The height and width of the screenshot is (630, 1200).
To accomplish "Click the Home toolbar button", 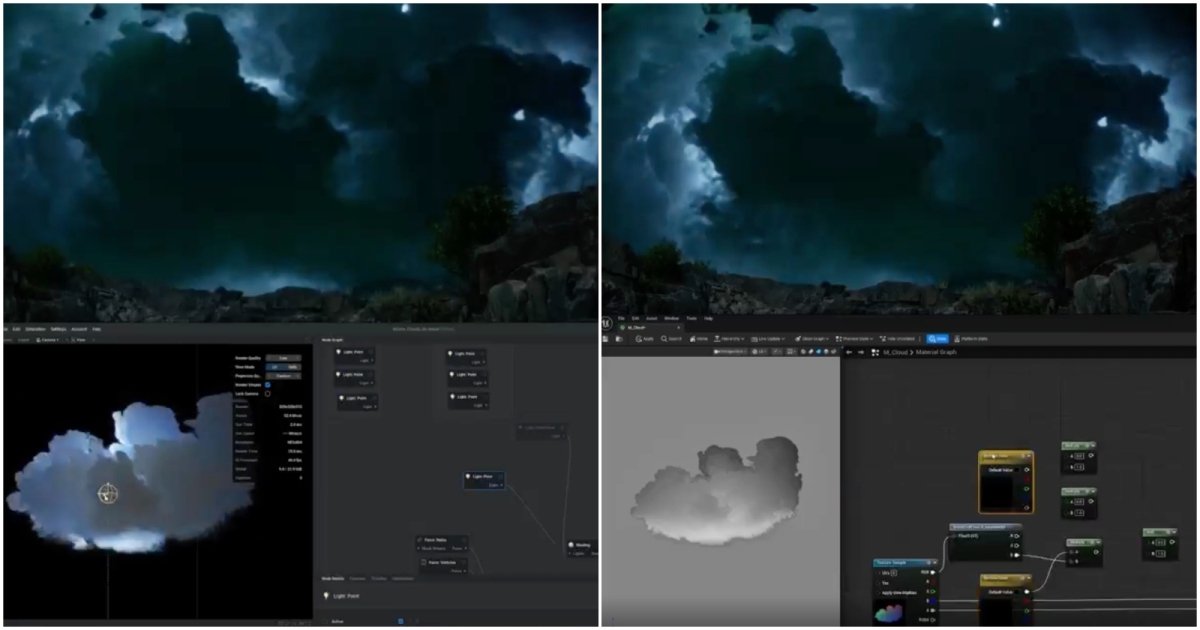I will pos(698,339).
